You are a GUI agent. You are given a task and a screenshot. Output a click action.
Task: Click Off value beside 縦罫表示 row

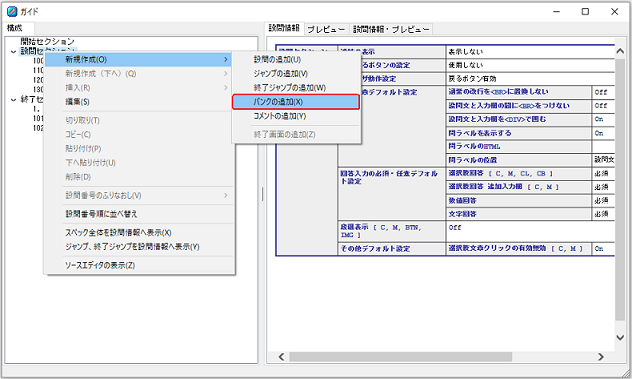(x=530, y=231)
